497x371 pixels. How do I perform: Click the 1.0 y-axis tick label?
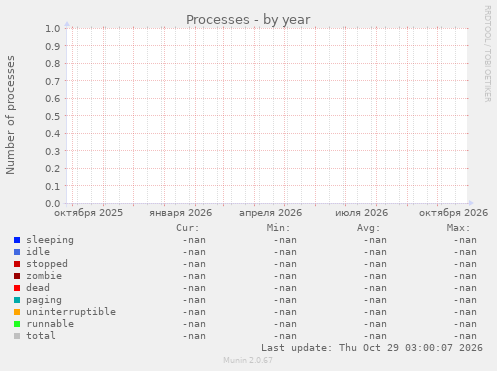[53, 28]
